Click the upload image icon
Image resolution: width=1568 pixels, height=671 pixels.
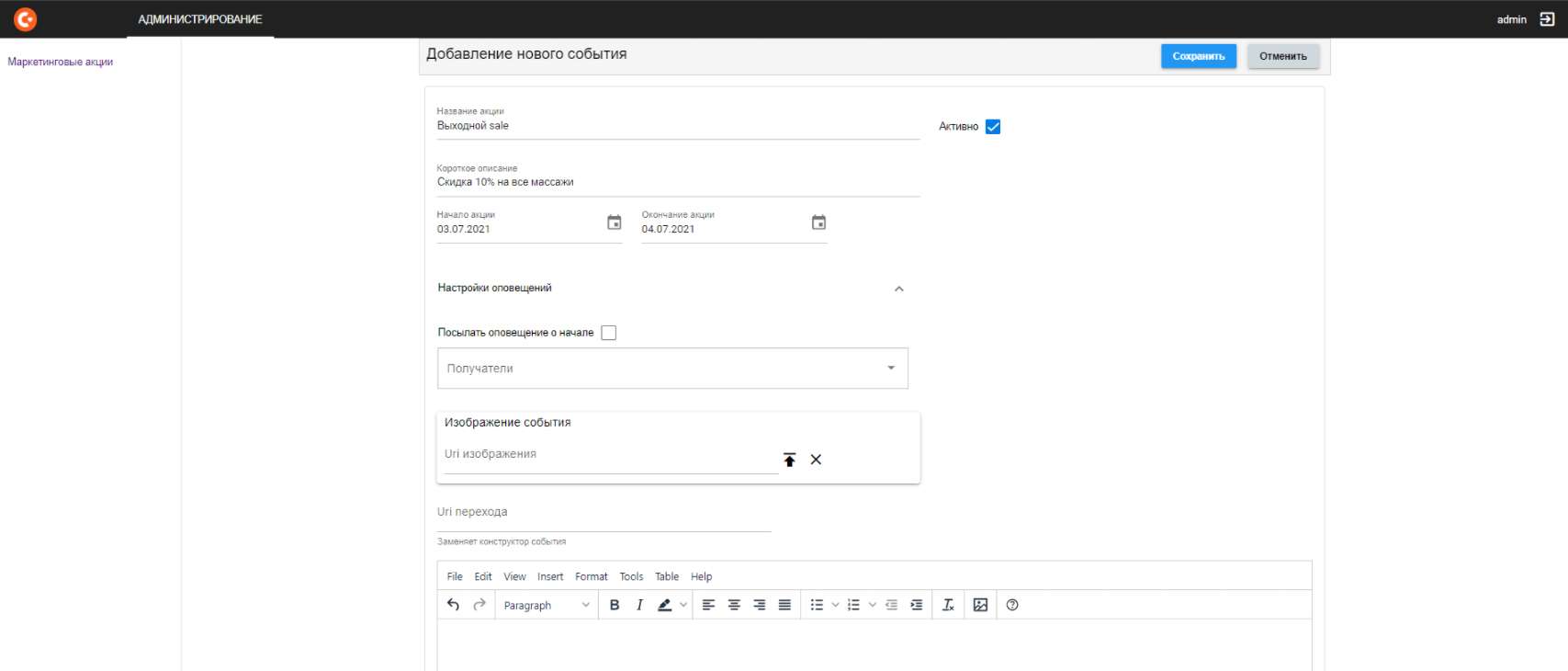(789, 460)
